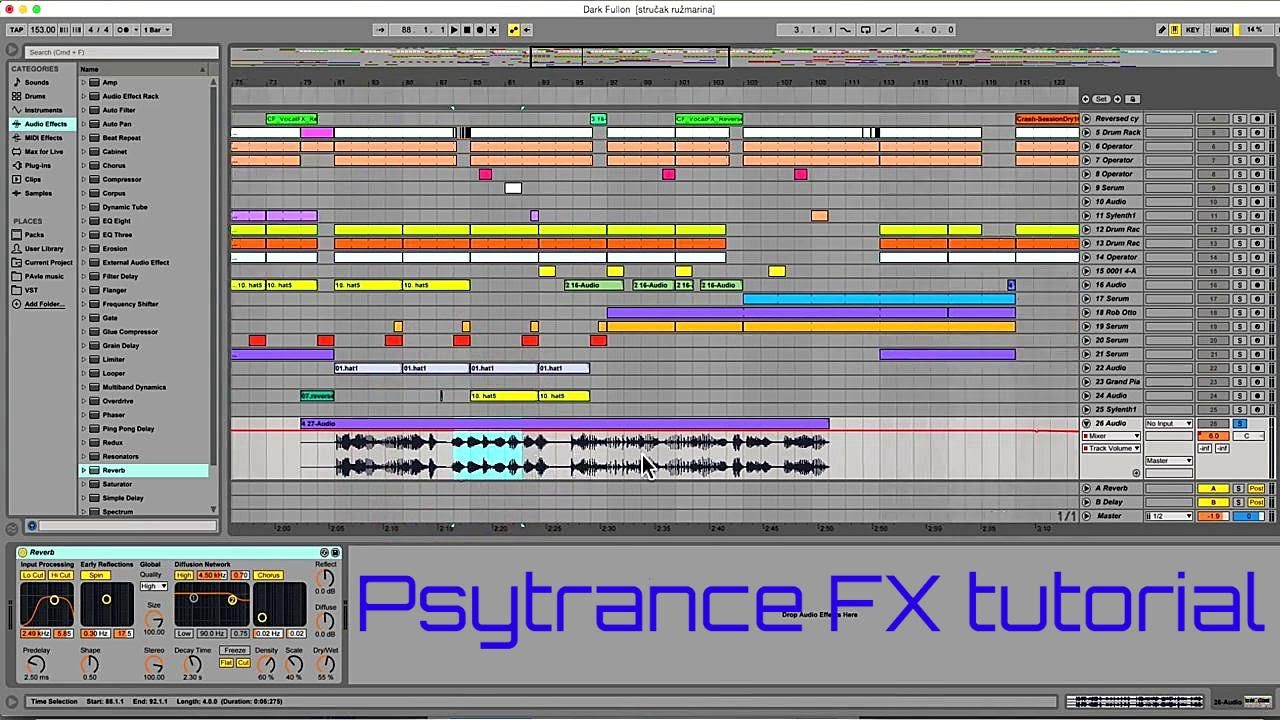Click the Re-enable Automation arrow button
Image resolution: width=1280 pixels, height=720 pixels.
click(527, 30)
